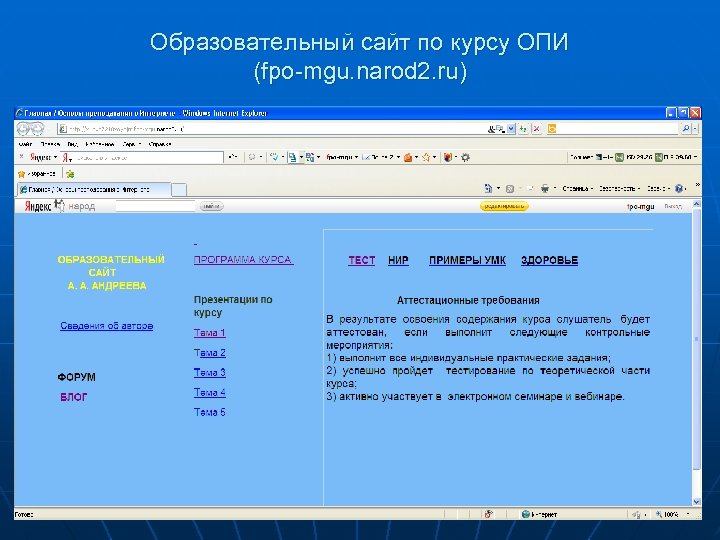This screenshot has width=720, height=540.
Task: Click the Home page icon in command bar
Action: 488,188
